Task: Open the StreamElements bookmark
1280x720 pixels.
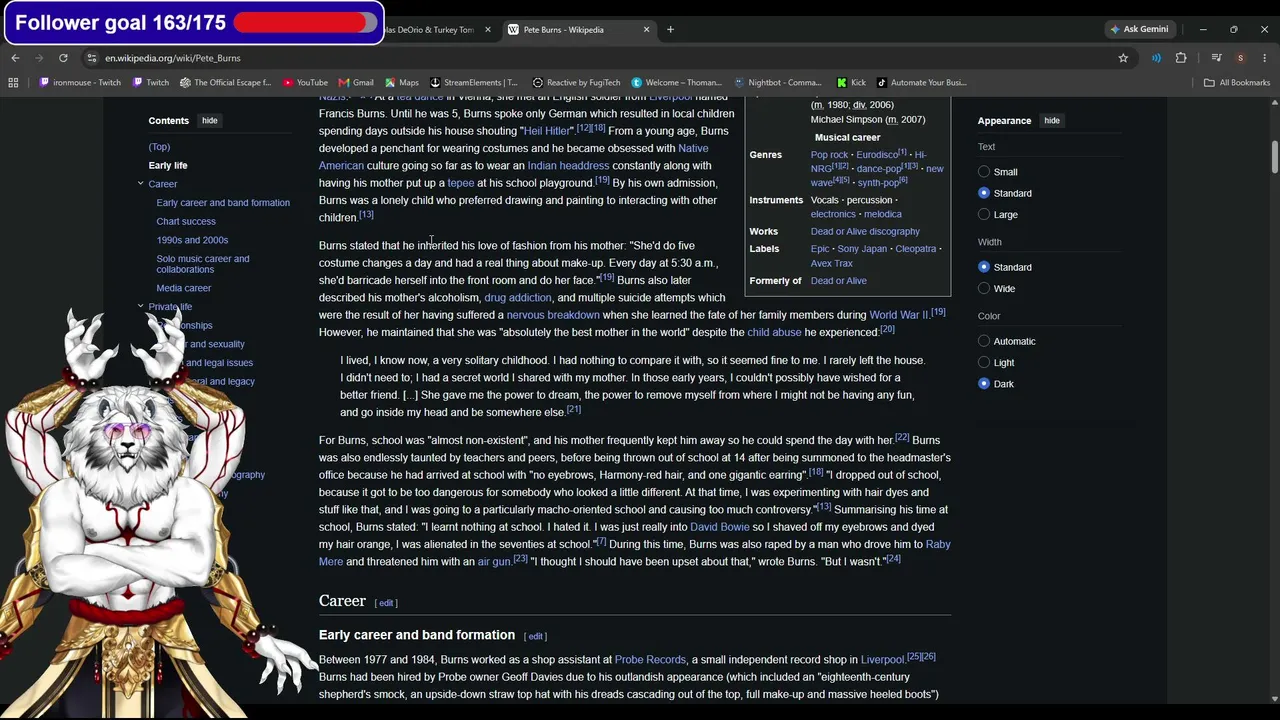Action: point(474,83)
